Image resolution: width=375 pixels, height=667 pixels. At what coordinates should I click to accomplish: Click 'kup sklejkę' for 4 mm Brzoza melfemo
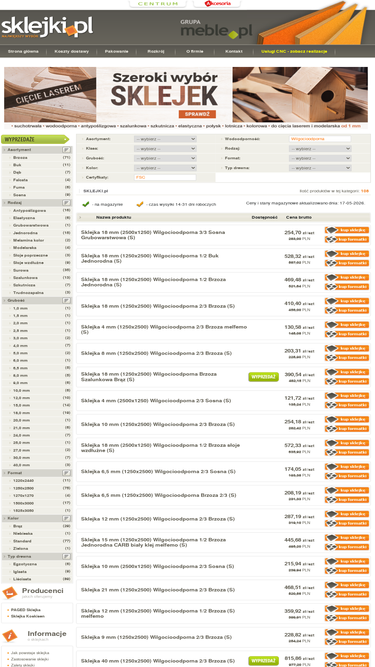click(x=347, y=325)
